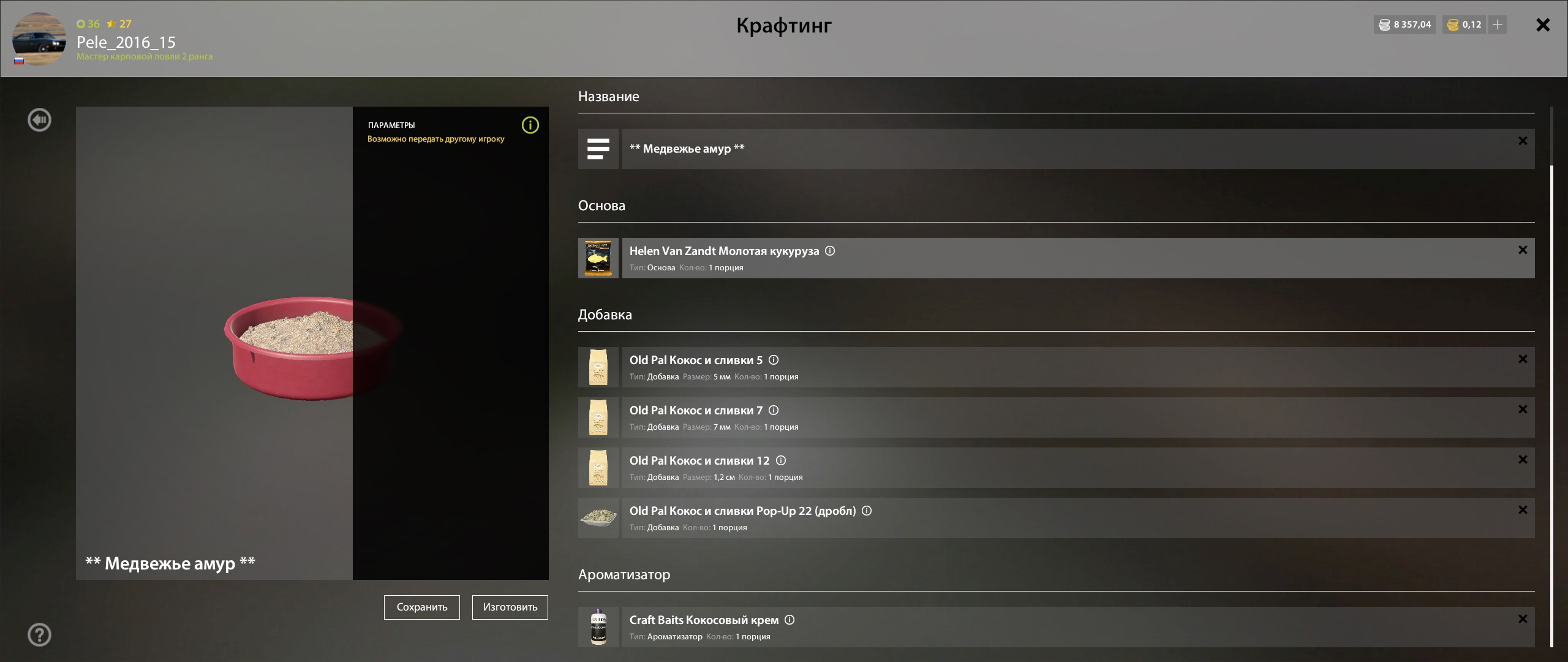Click the plus icon to add currency

tap(1498, 25)
